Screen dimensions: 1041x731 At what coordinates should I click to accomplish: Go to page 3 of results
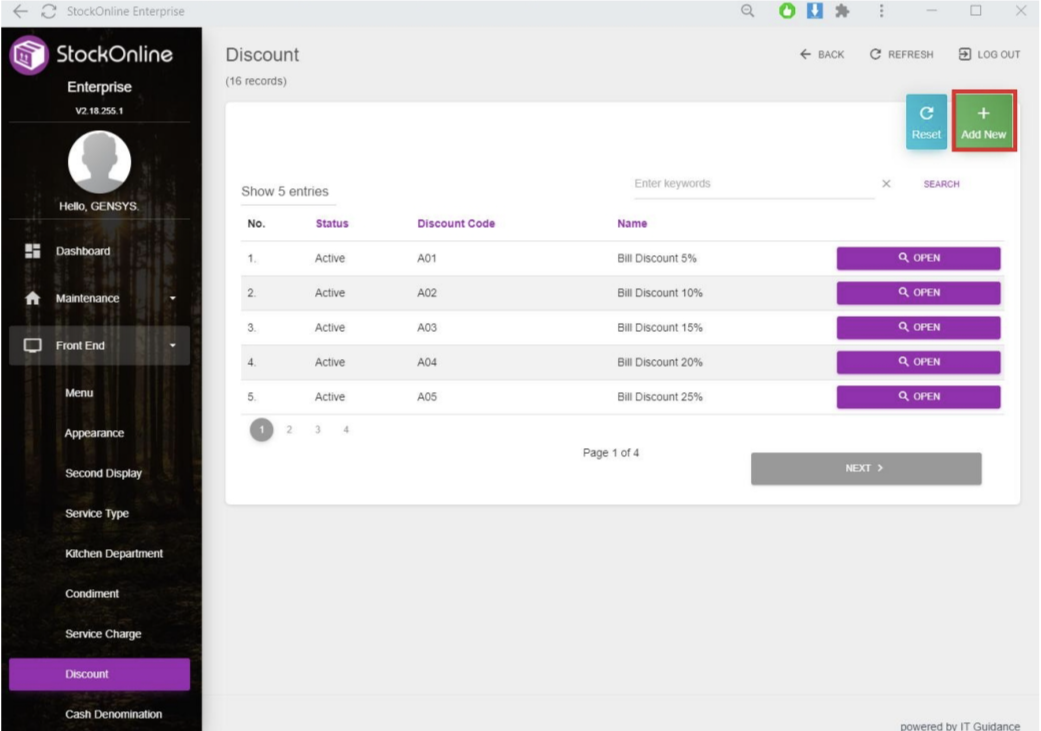[318, 430]
